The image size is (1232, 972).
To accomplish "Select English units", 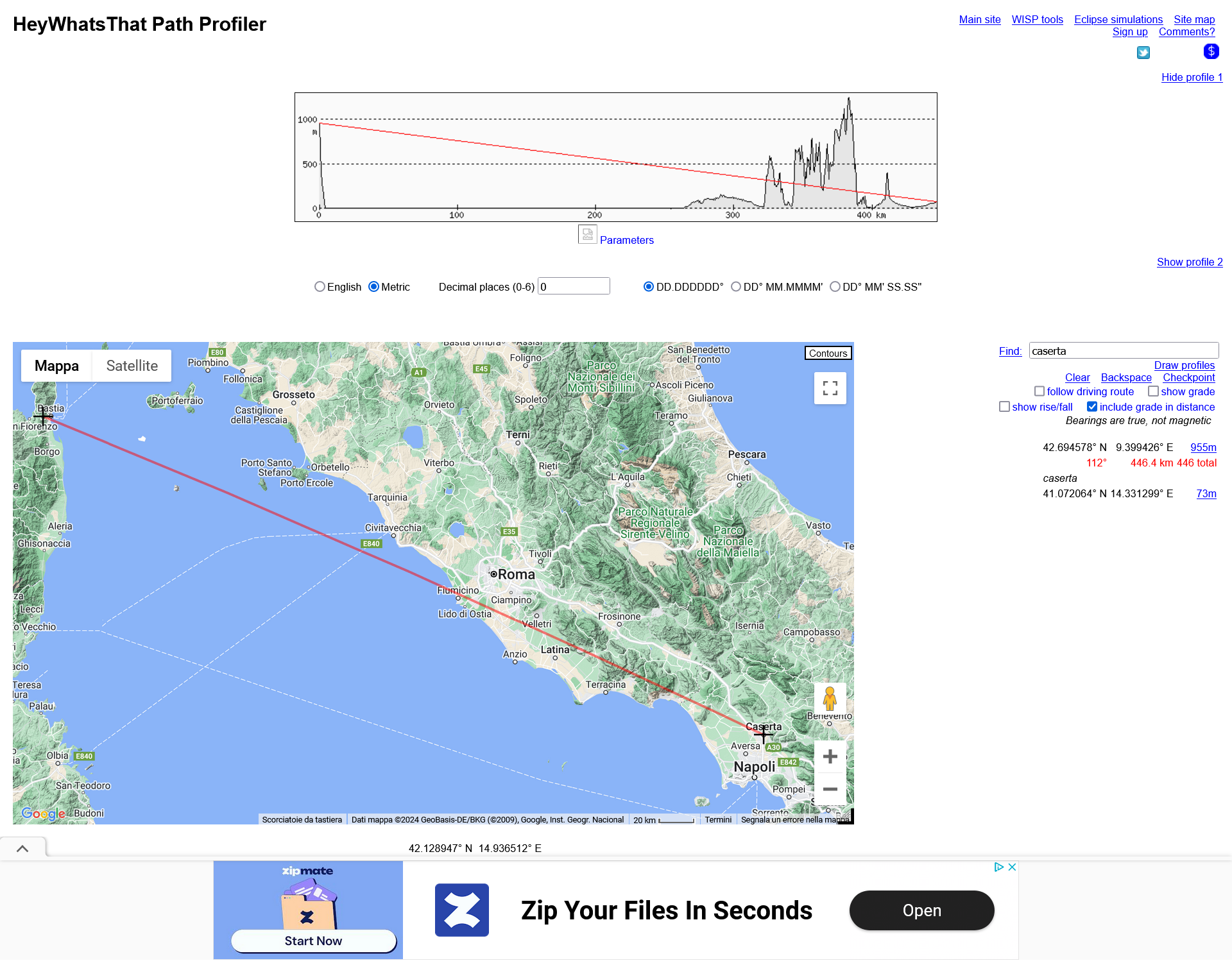I will click(x=320, y=287).
